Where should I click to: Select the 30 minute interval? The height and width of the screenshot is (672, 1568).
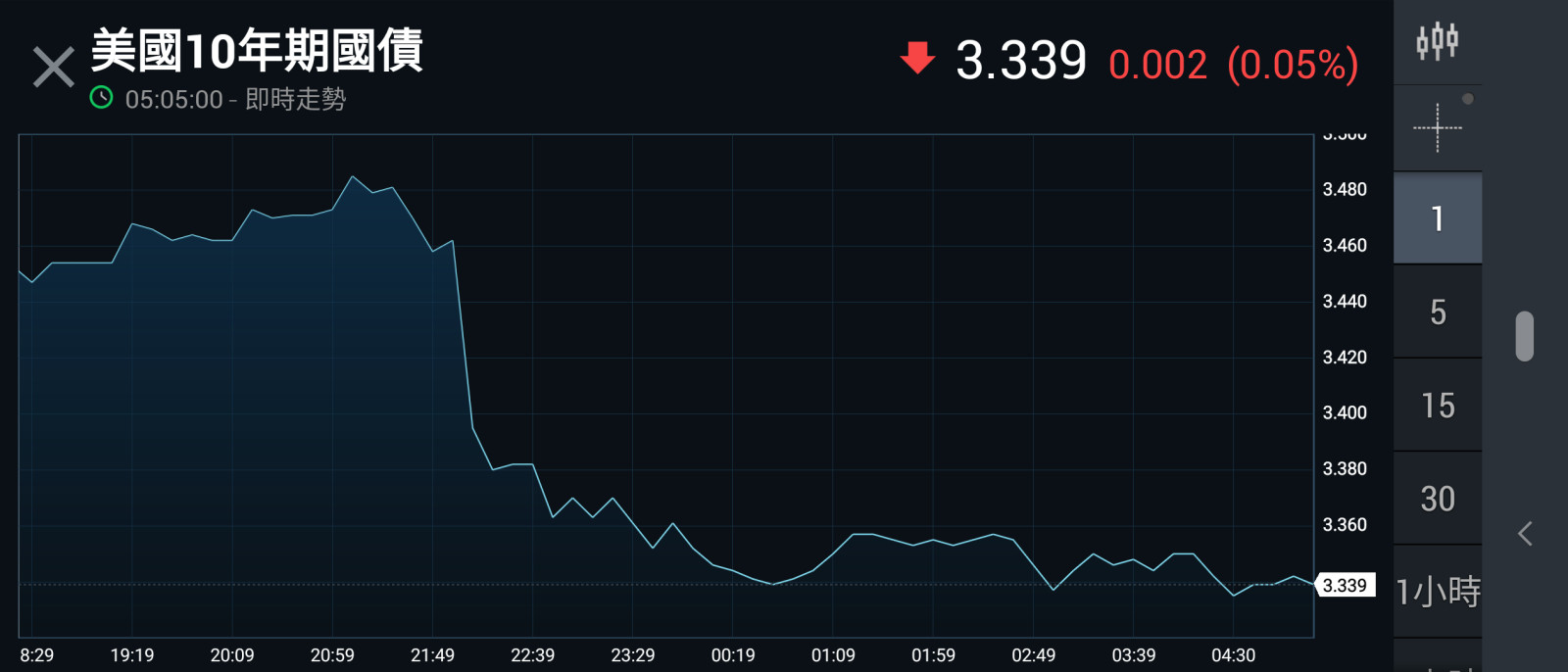1438,499
